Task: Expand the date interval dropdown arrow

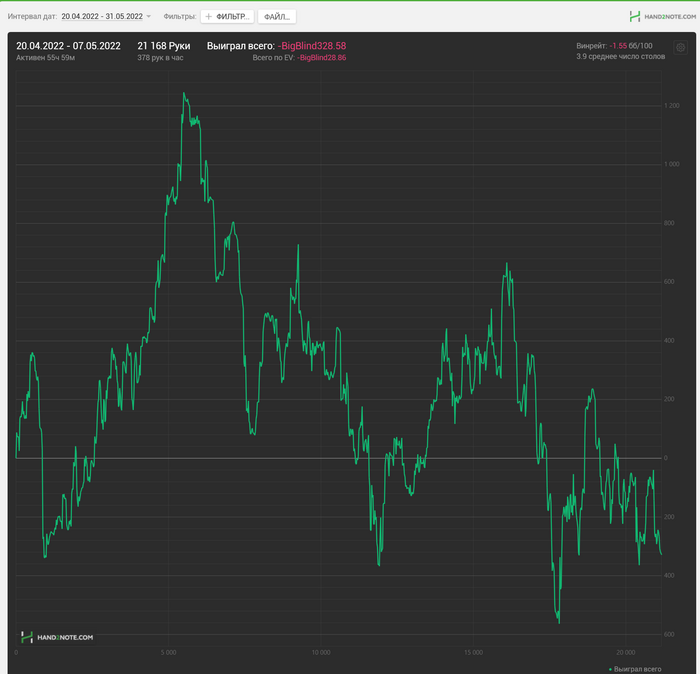Action: (149, 17)
